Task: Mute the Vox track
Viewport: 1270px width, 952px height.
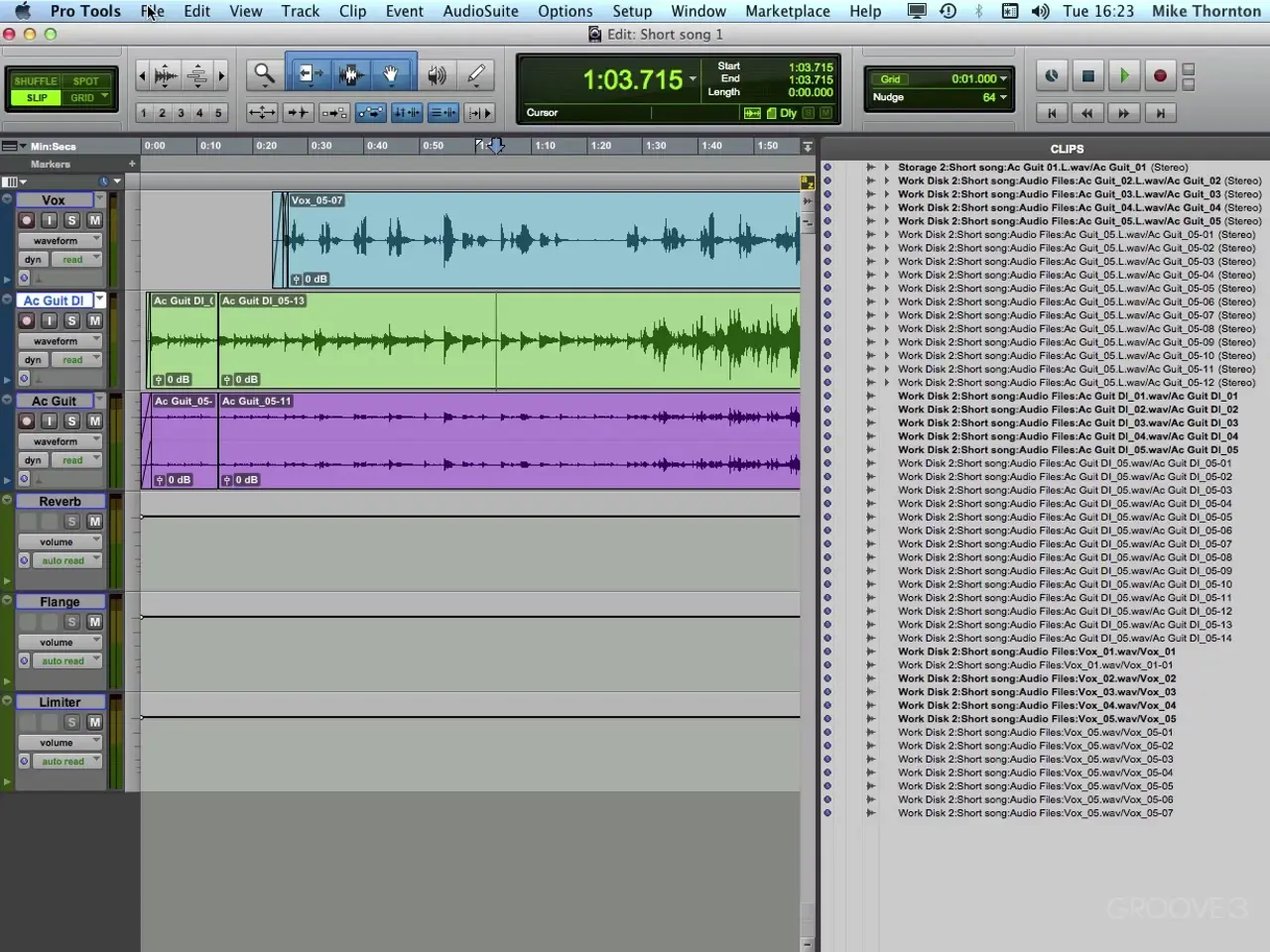Action: 94,220
